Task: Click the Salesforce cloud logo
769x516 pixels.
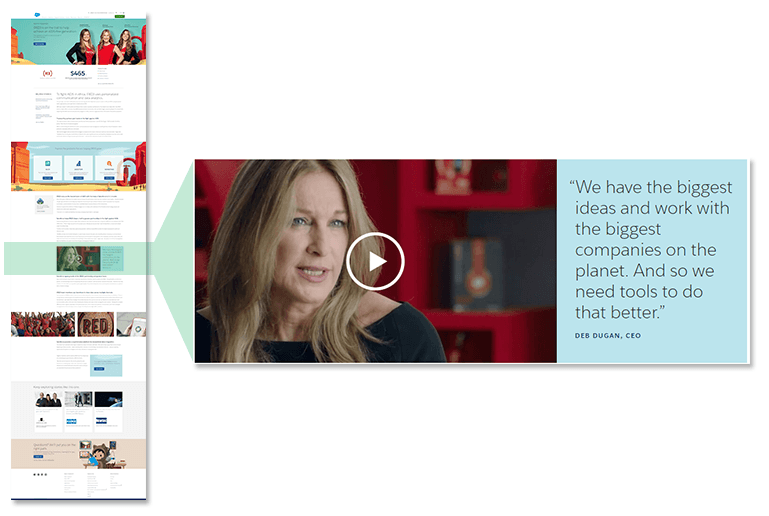Action: (x=38, y=15)
